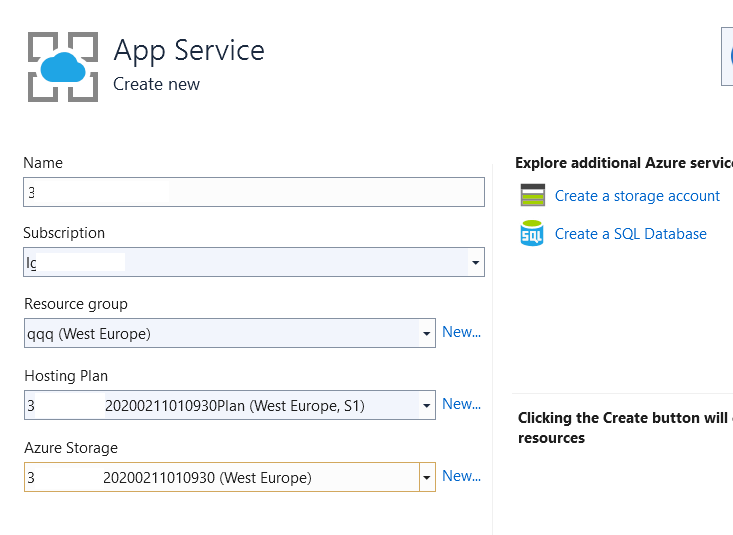Click the App Service cloud icon
733x535 pixels.
(63, 67)
